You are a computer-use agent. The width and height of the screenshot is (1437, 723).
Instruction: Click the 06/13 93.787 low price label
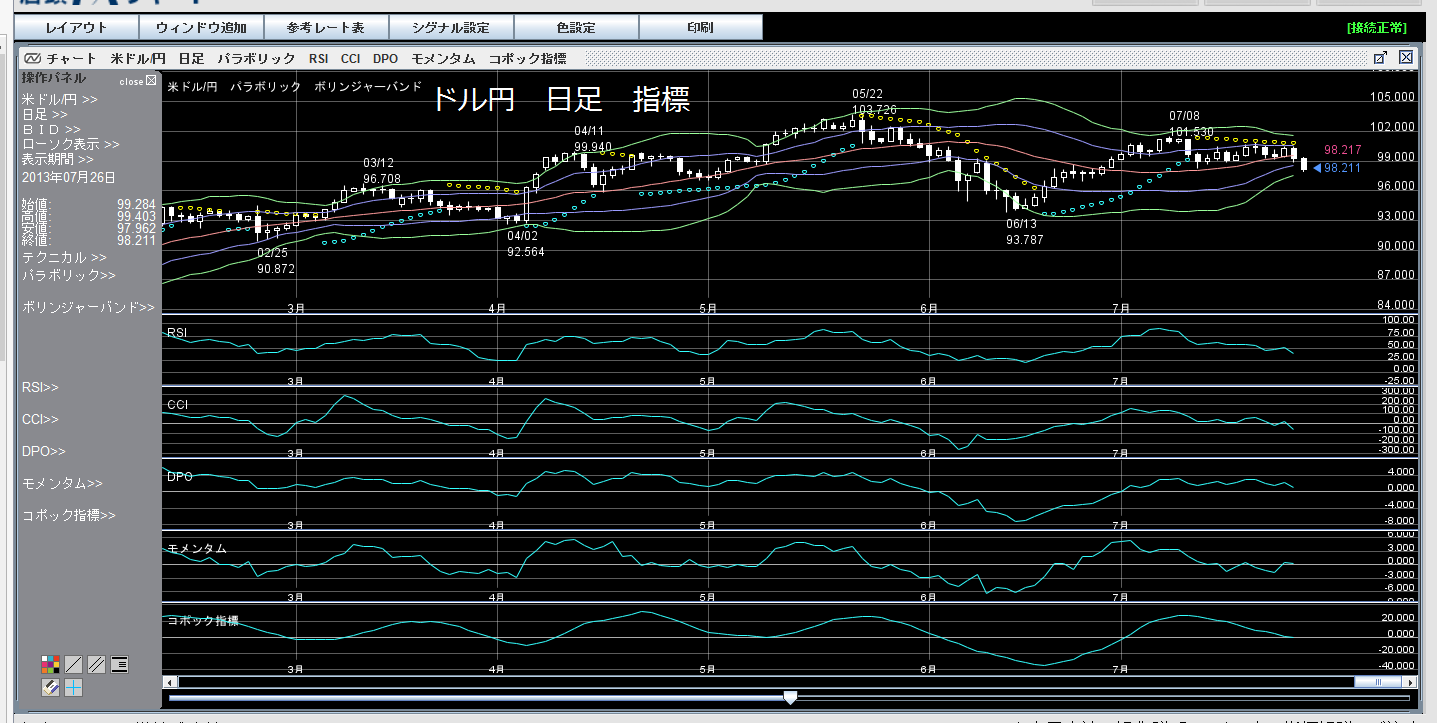click(1024, 232)
